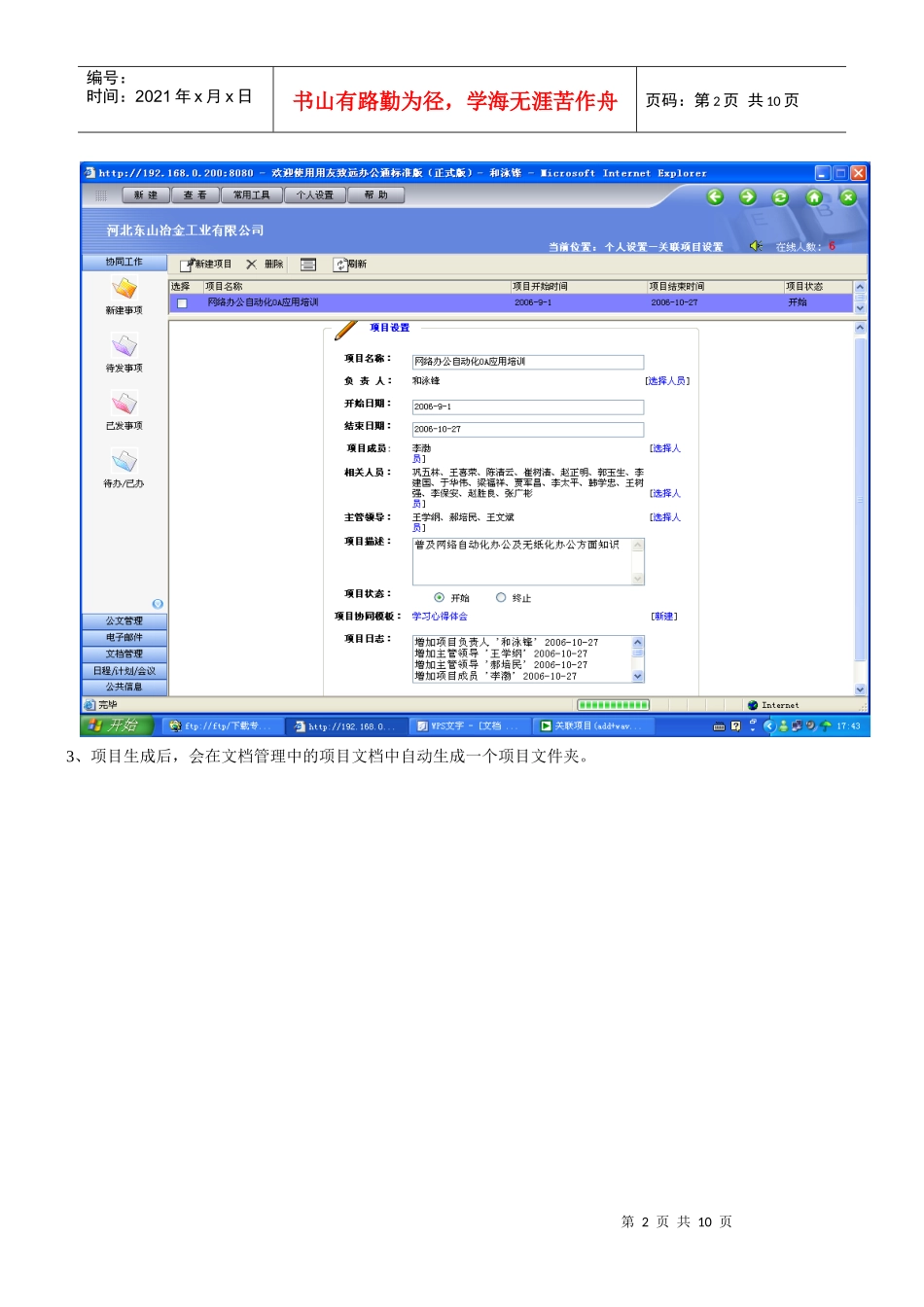Expand the 文档管理 sidebar section

click(x=124, y=653)
